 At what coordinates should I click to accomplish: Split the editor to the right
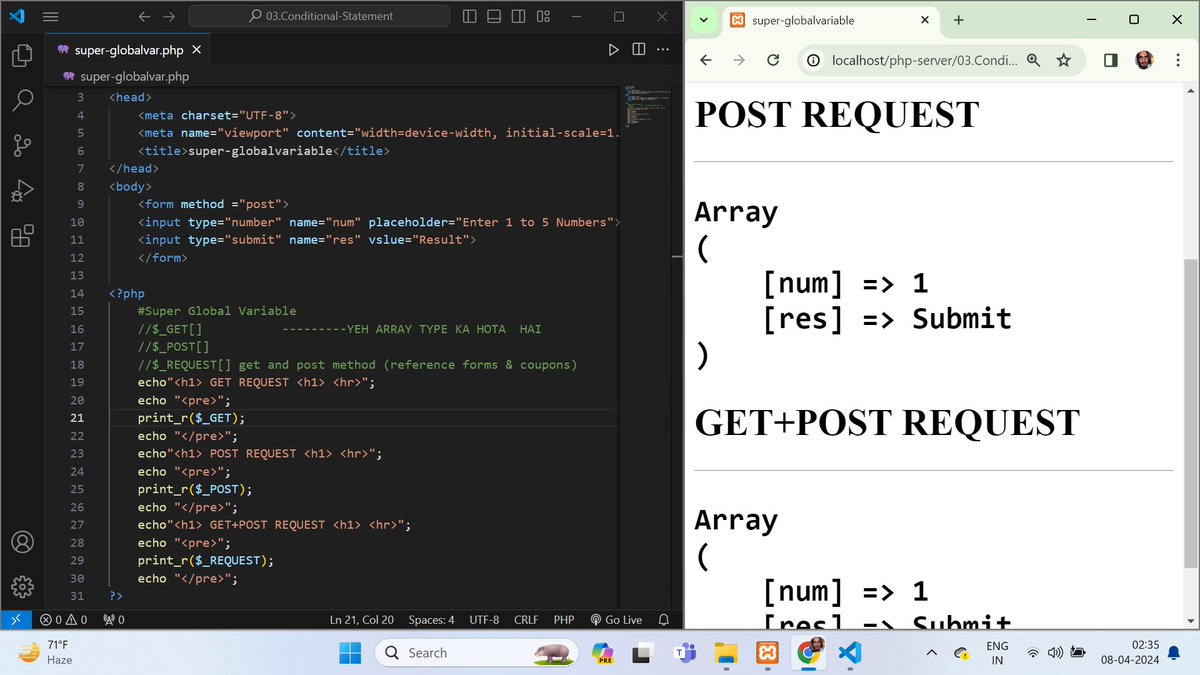pos(638,50)
